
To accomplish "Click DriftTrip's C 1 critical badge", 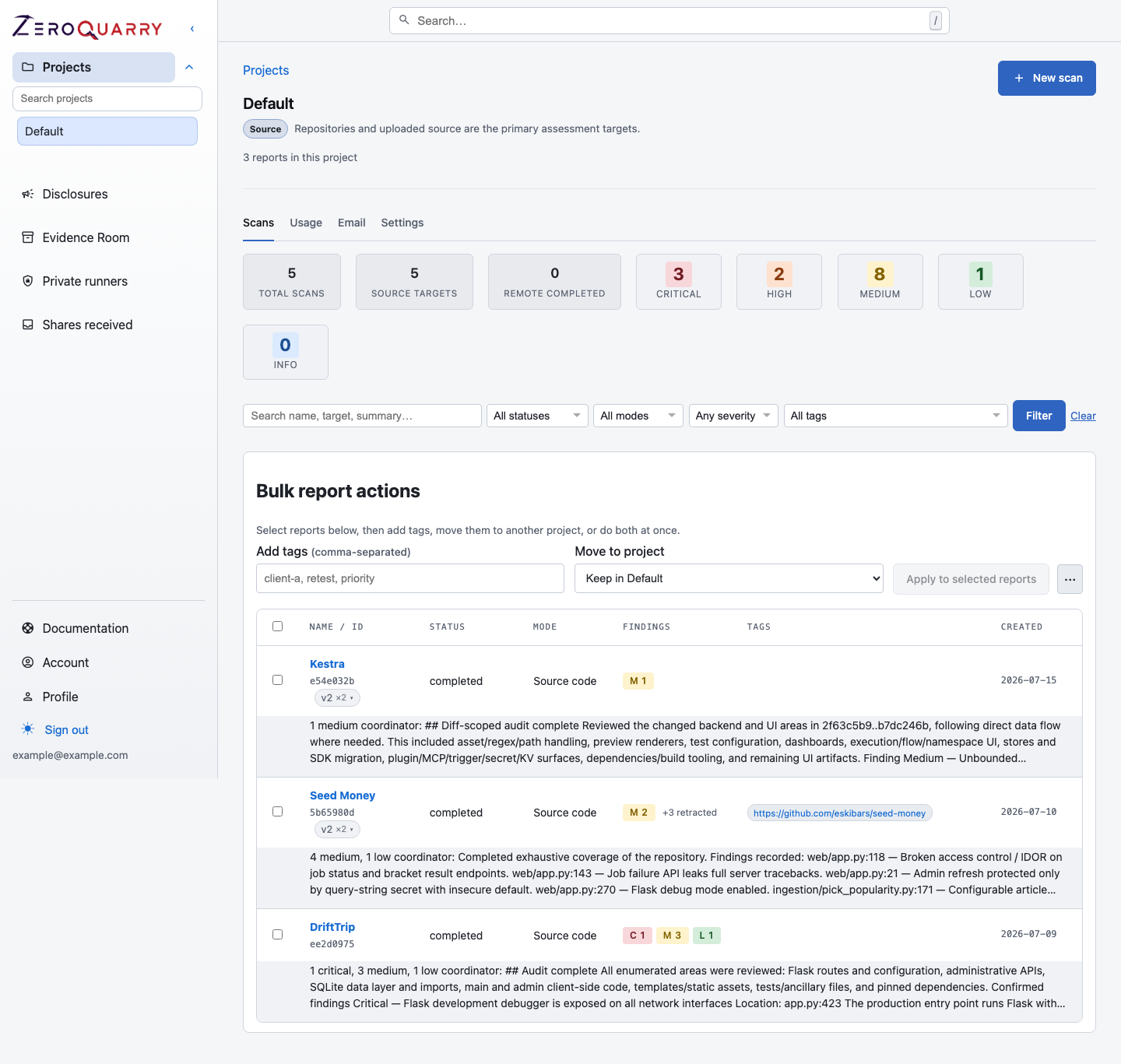I will point(638,936).
